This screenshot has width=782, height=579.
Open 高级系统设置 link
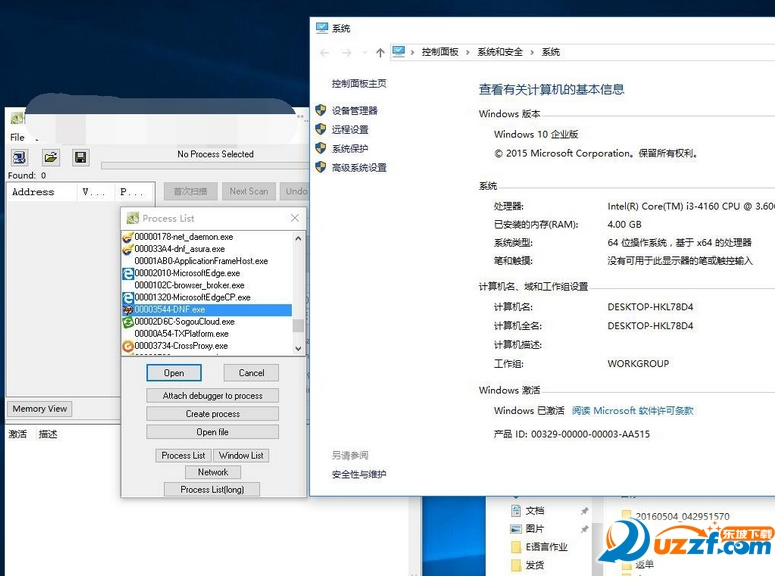pos(359,168)
